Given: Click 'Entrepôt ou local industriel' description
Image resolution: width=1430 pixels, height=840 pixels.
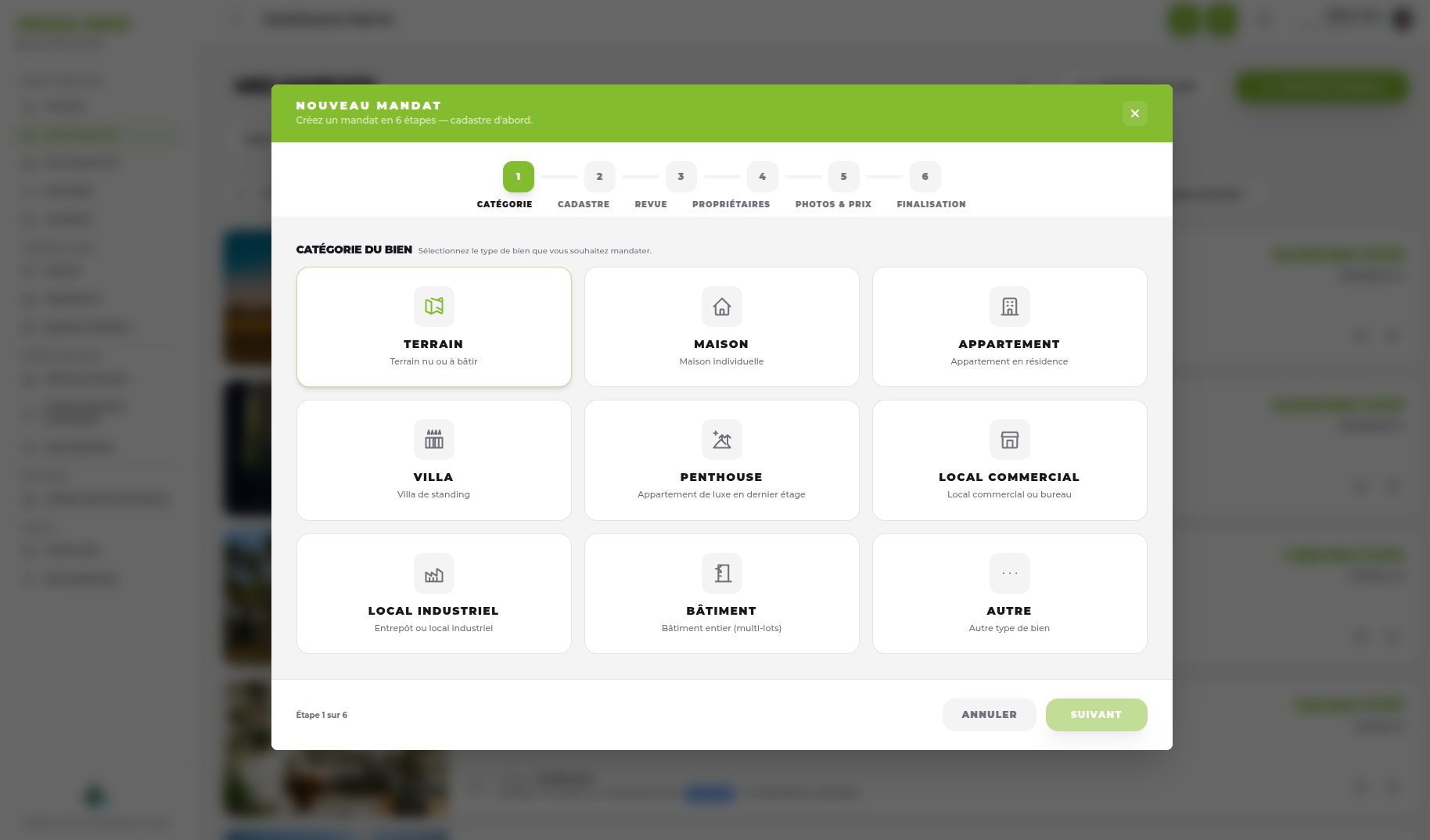Looking at the screenshot, I should coord(433,628).
